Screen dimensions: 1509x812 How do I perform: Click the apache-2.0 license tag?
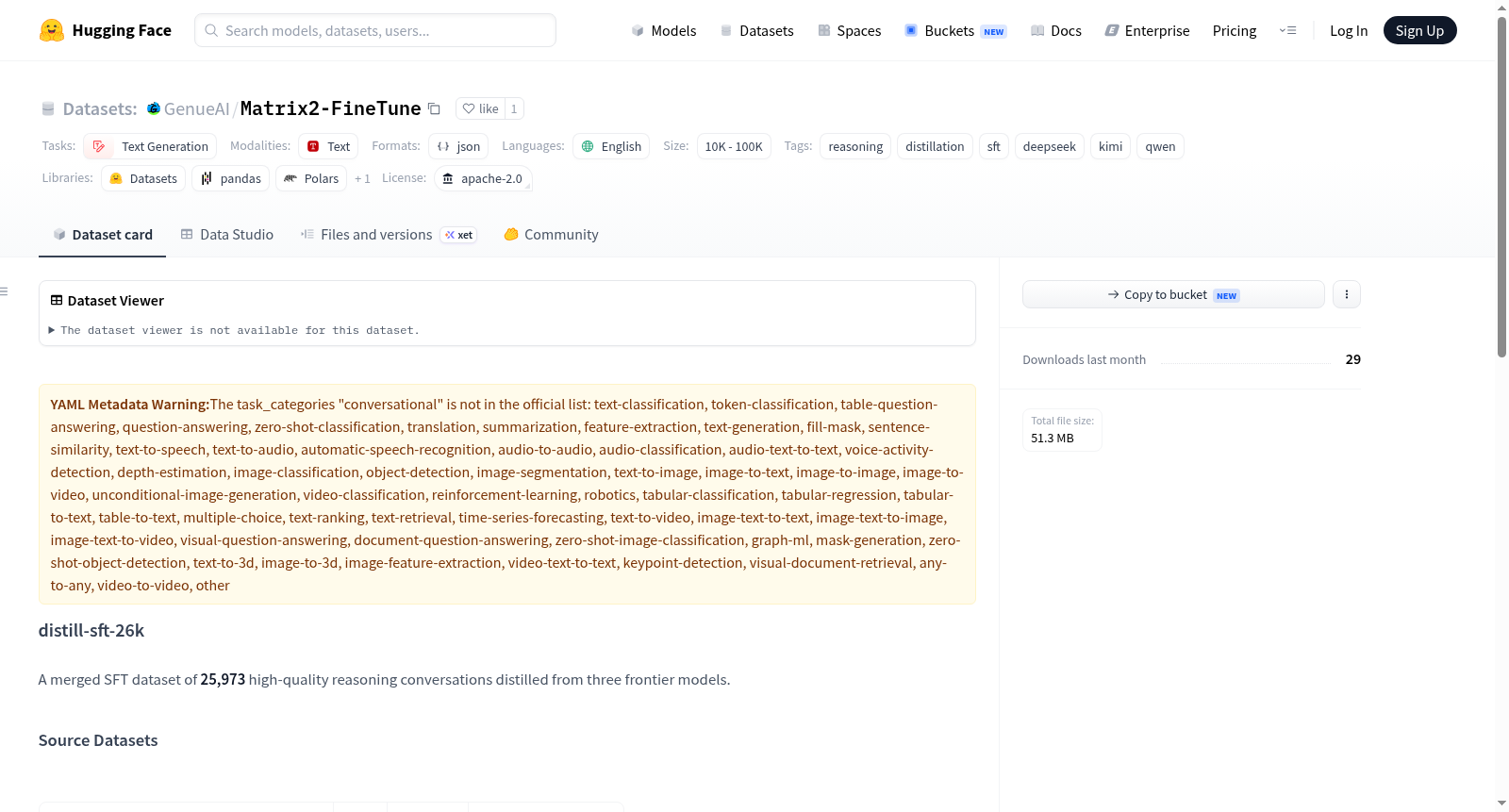click(x=483, y=178)
